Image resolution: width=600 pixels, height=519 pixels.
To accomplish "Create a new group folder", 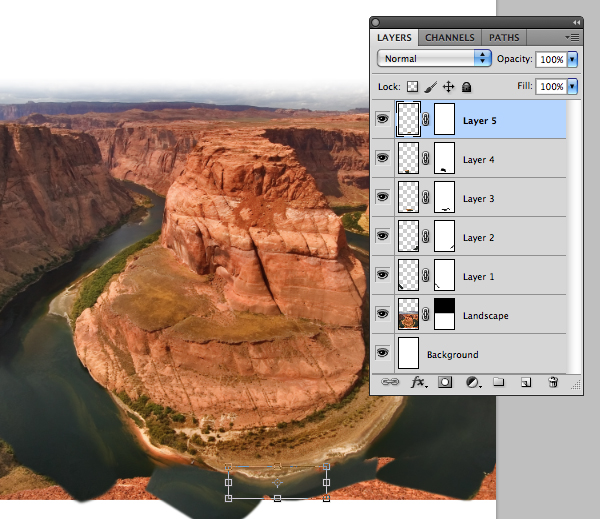I will click(x=498, y=382).
